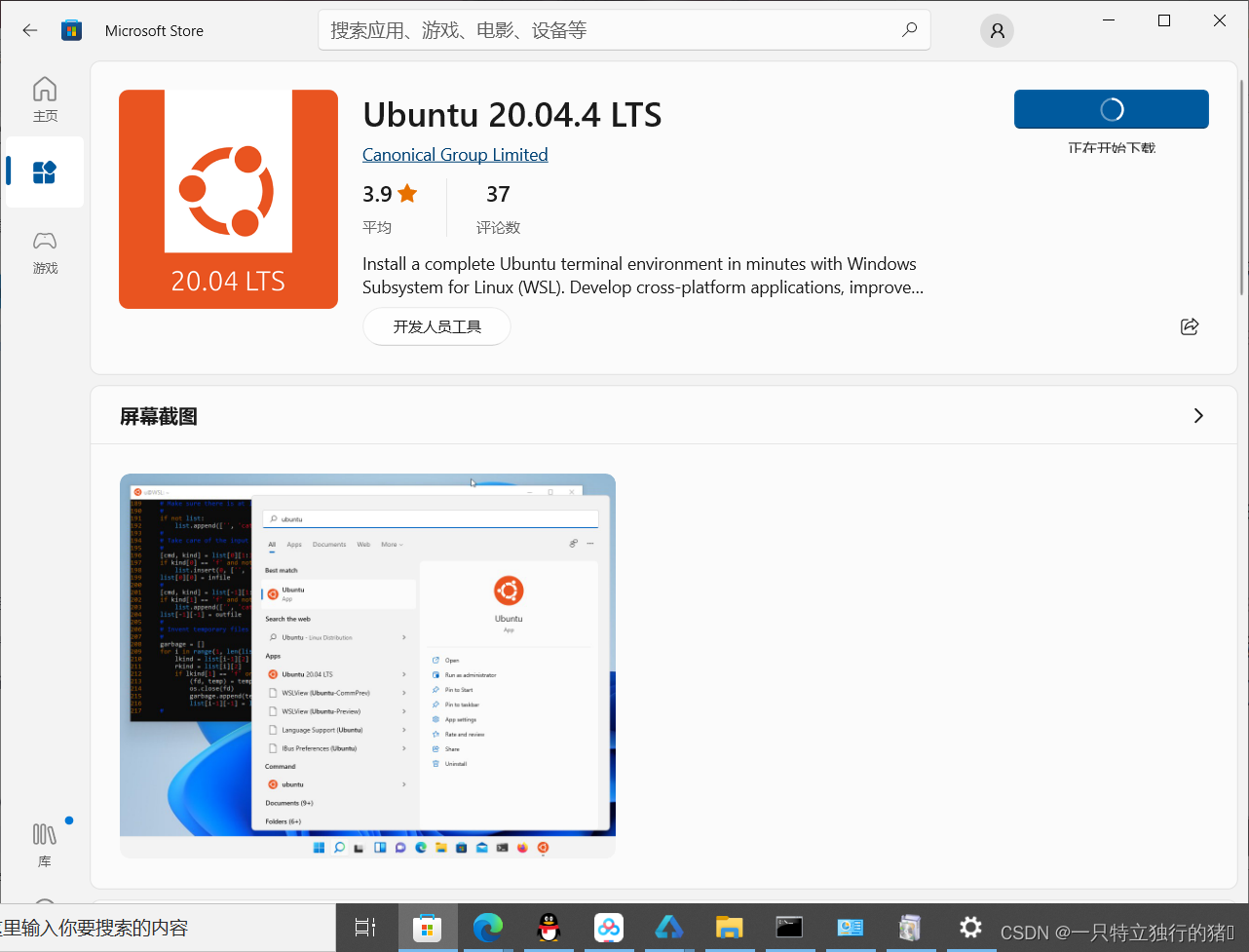Click the 3.9 average star rating
This screenshot has width=1249, height=952.
(x=390, y=194)
